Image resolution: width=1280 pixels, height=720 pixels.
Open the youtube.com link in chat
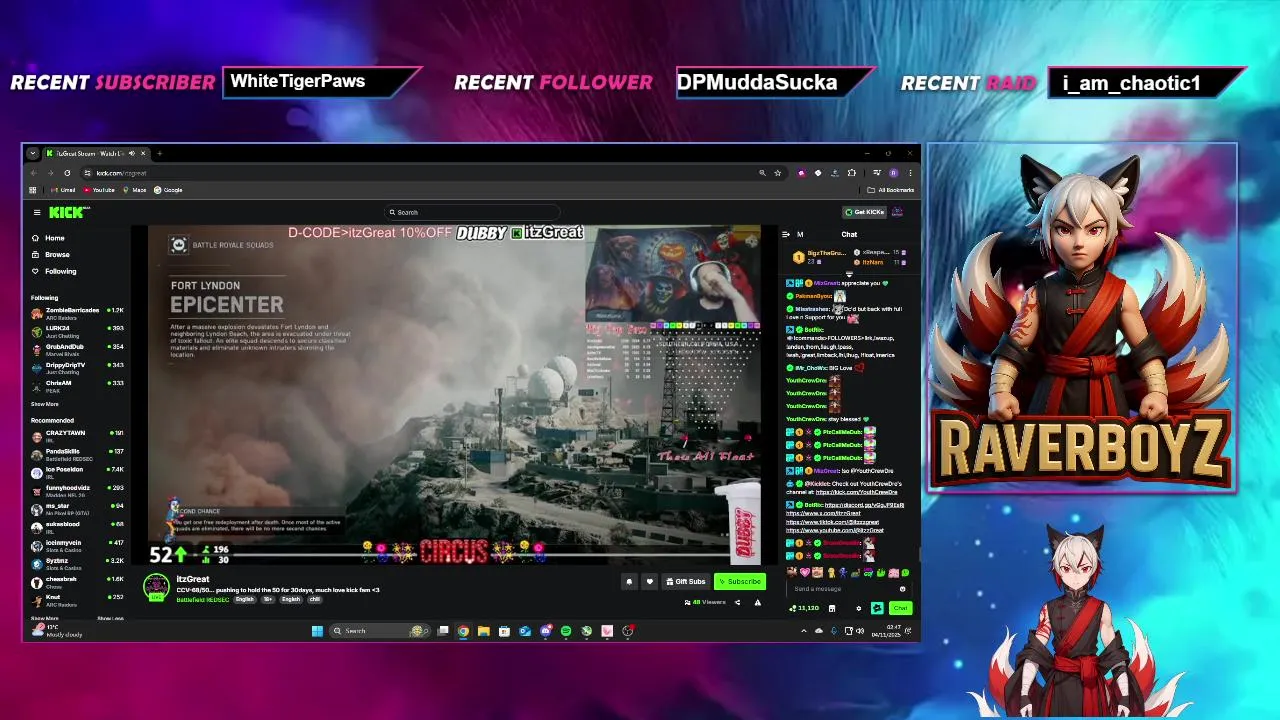point(835,530)
